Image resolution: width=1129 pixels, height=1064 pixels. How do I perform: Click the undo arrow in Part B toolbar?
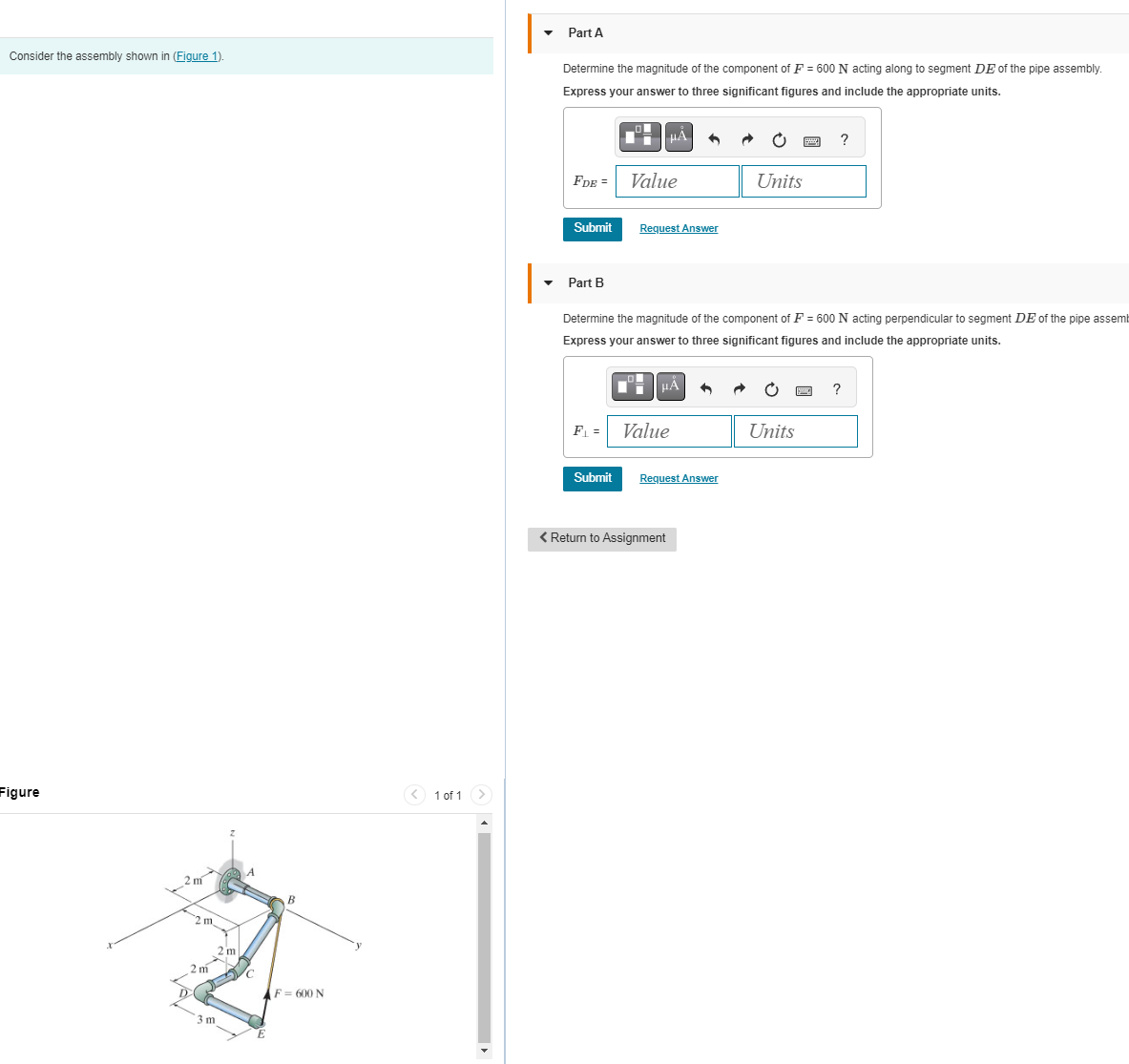click(x=705, y=388)
